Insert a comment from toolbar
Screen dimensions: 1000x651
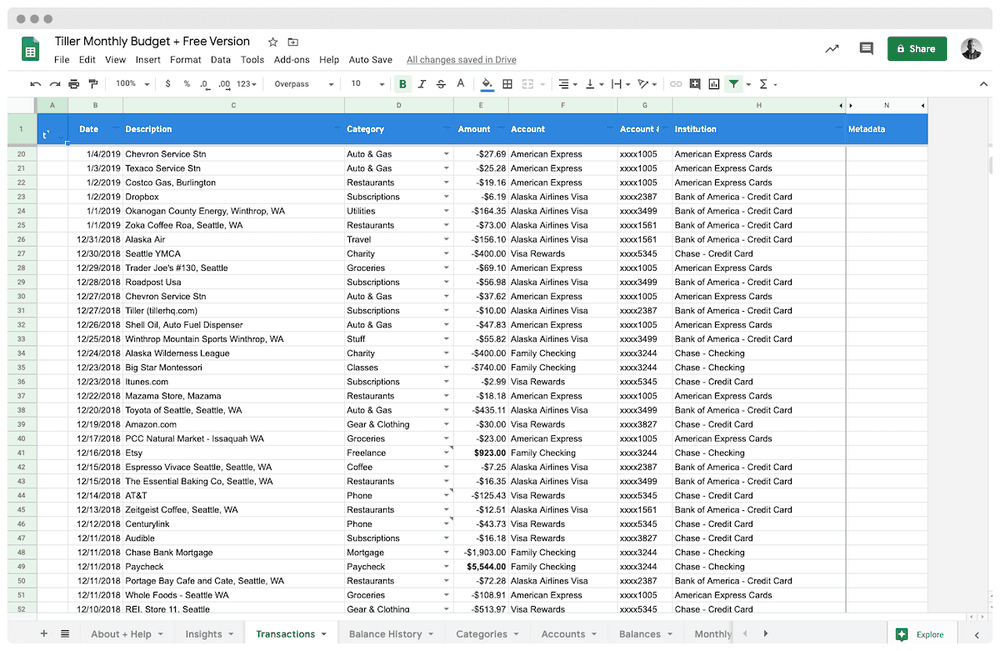(x=695, y=84)
